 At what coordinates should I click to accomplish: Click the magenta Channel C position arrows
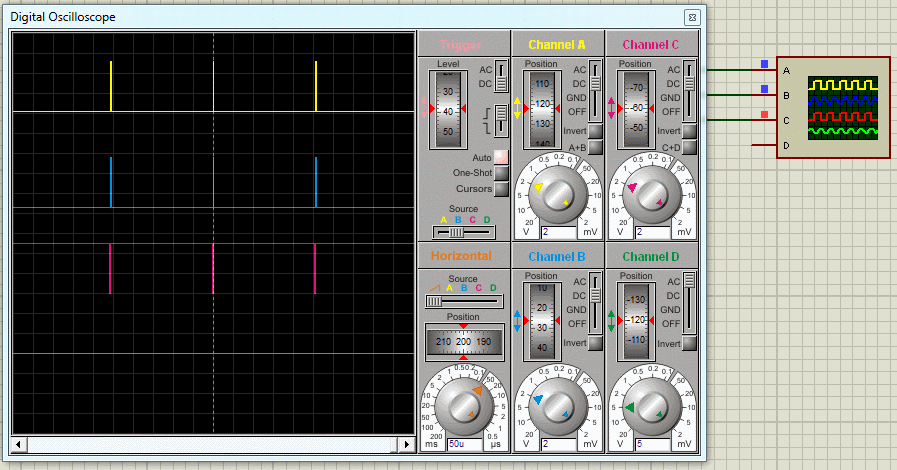[x=612, y=108]
